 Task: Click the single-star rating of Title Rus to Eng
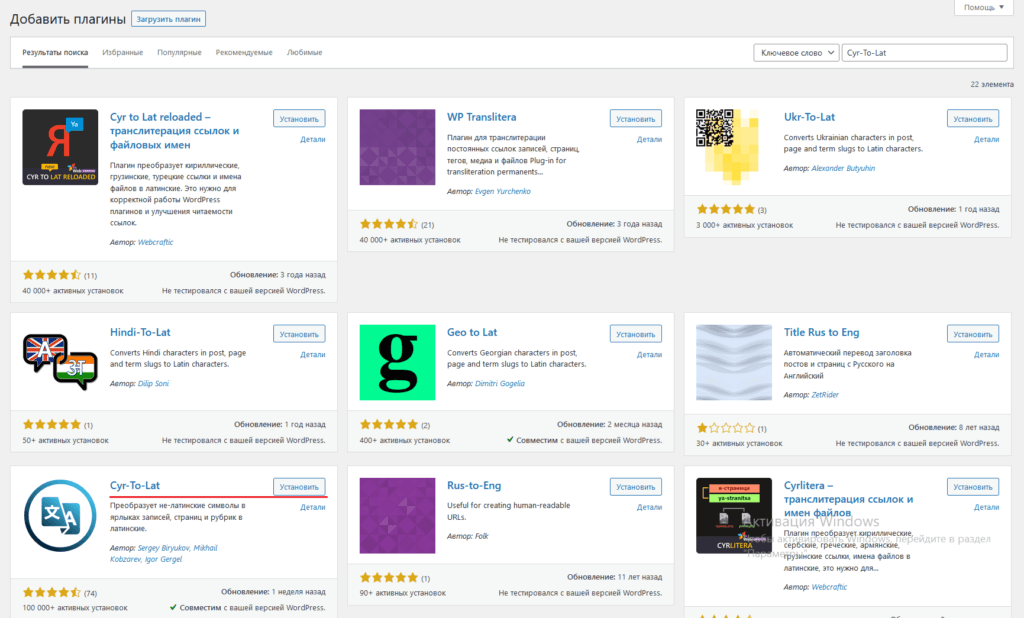pos(726,428)
